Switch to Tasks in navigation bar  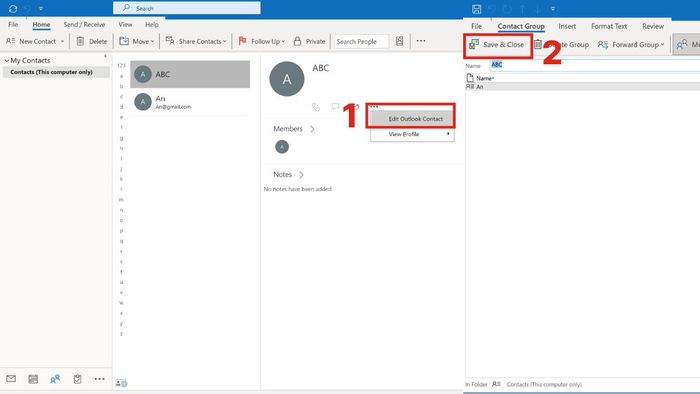[x=77, y=379]
